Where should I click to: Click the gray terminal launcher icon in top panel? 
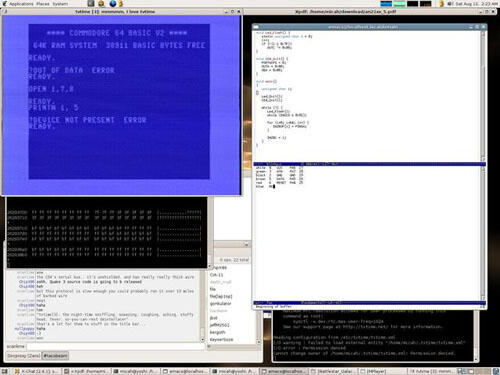pos(91,4)
